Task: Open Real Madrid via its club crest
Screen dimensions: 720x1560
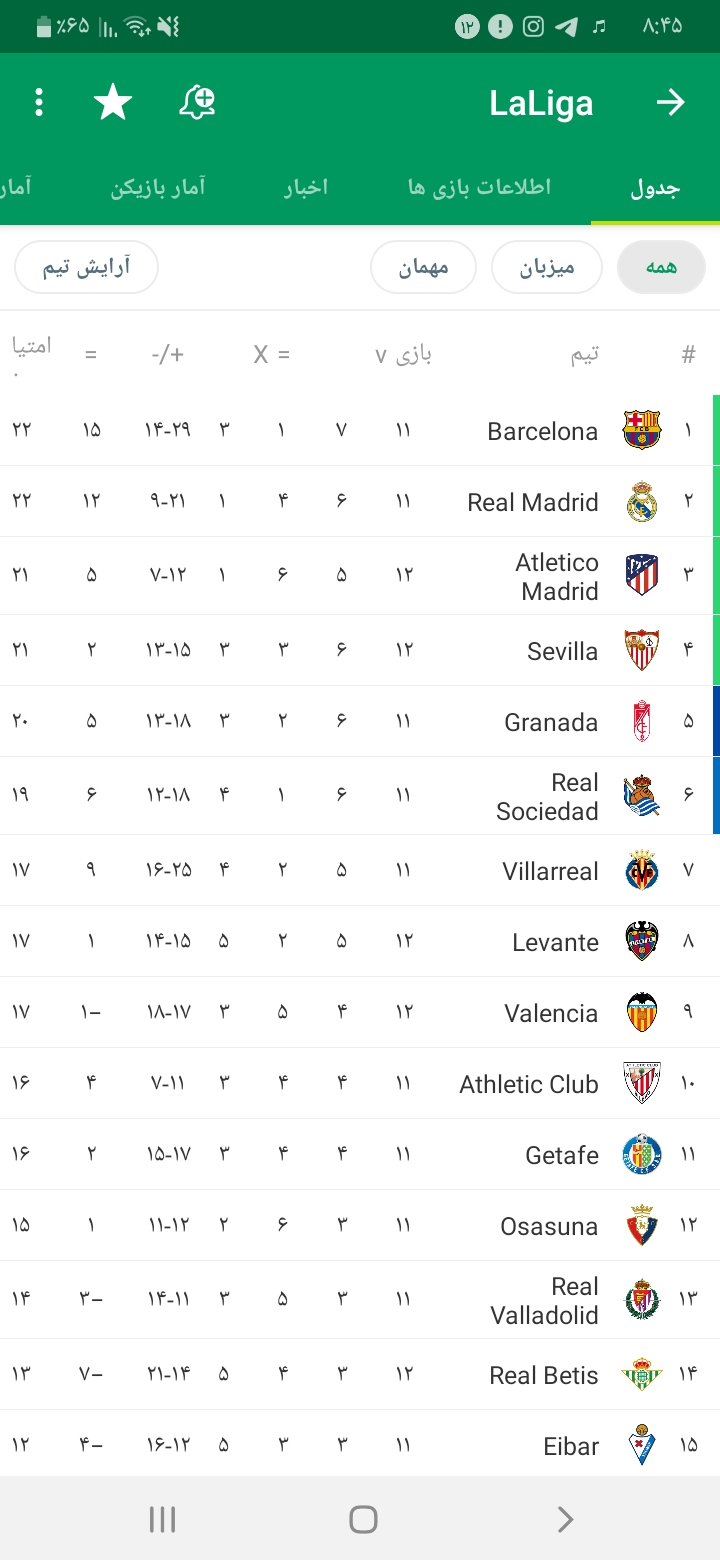Action: [x=642, y=502]
